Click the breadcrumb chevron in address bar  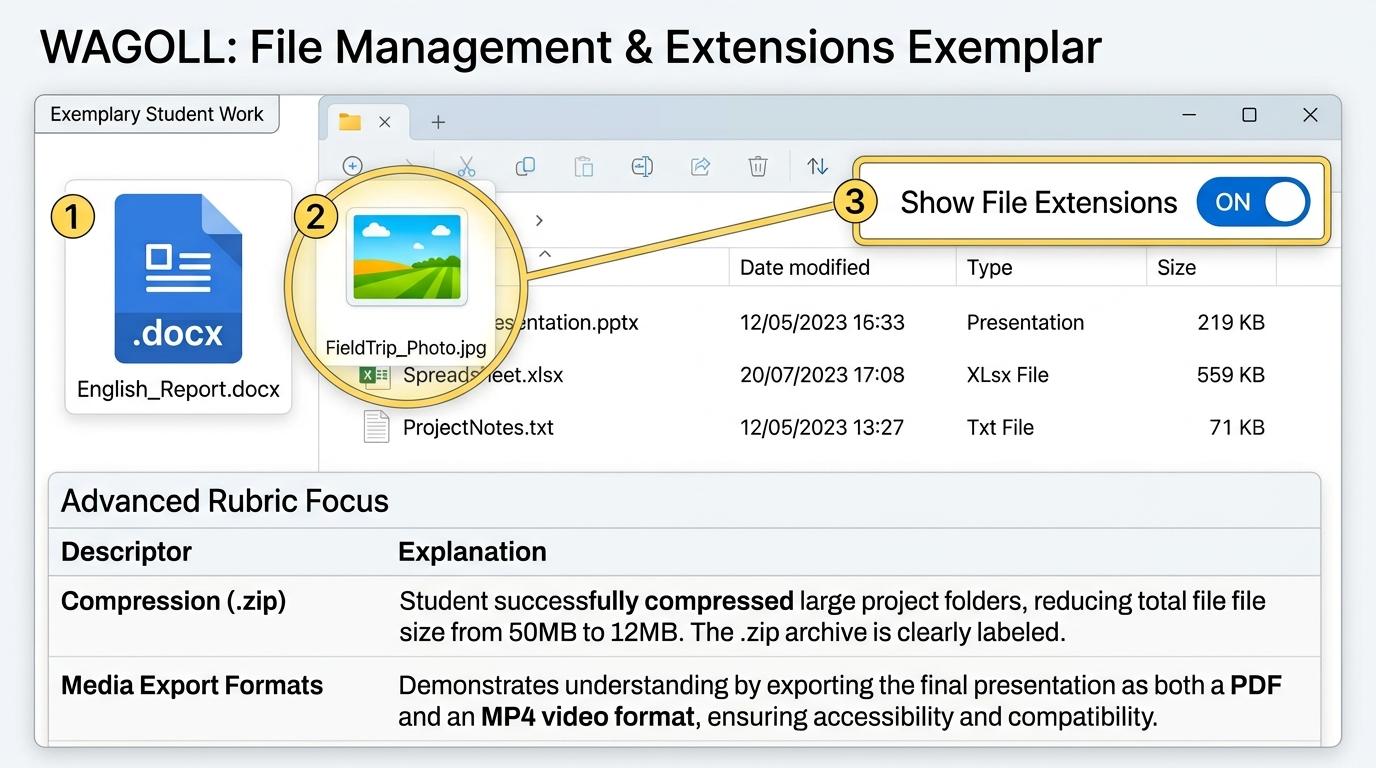click(540, 220)
